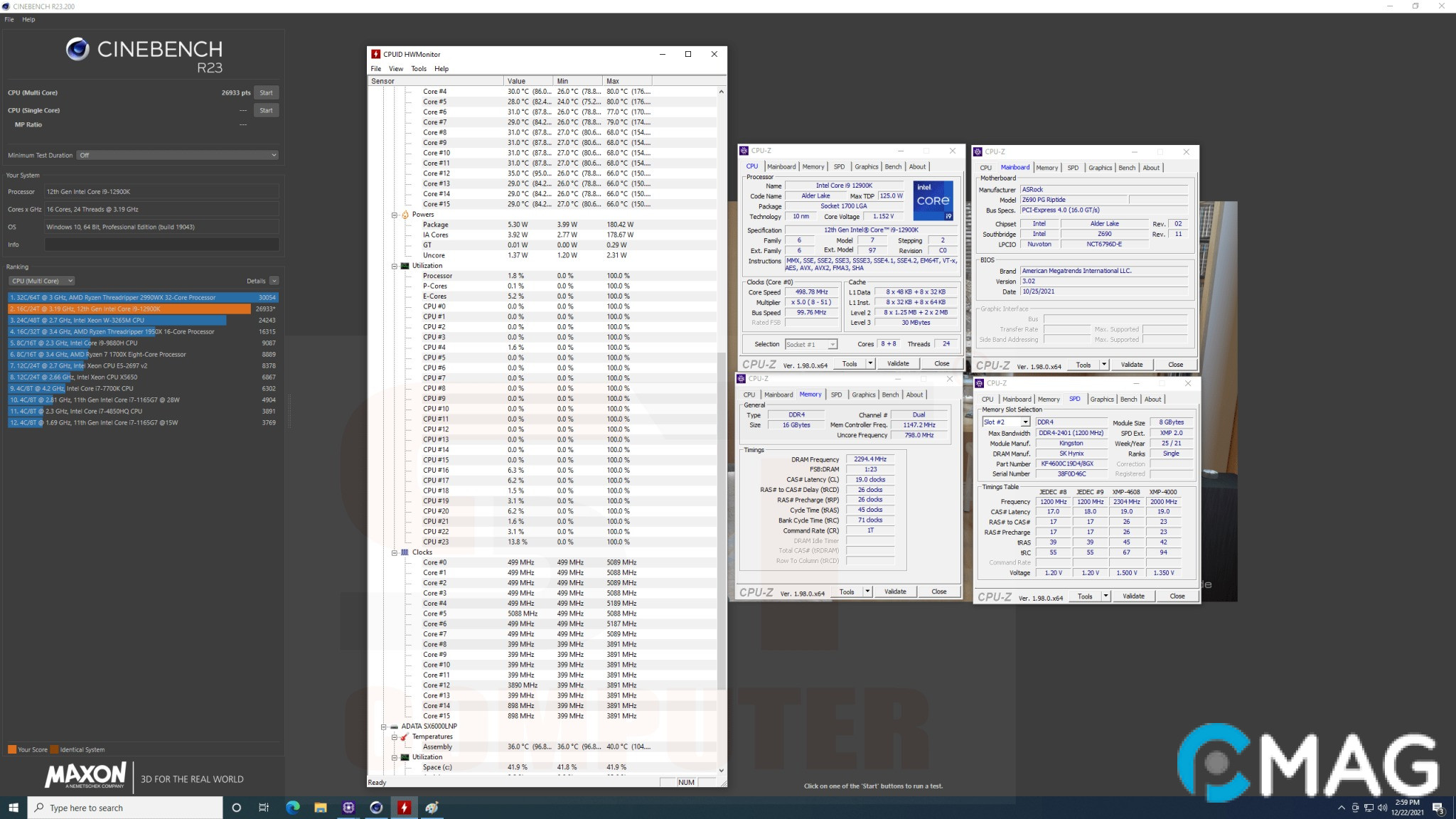Switch to the Bench tab in the CPU-Z CPU window
This screenshot has width=1456, height=819.
click(x=893, y=167)
